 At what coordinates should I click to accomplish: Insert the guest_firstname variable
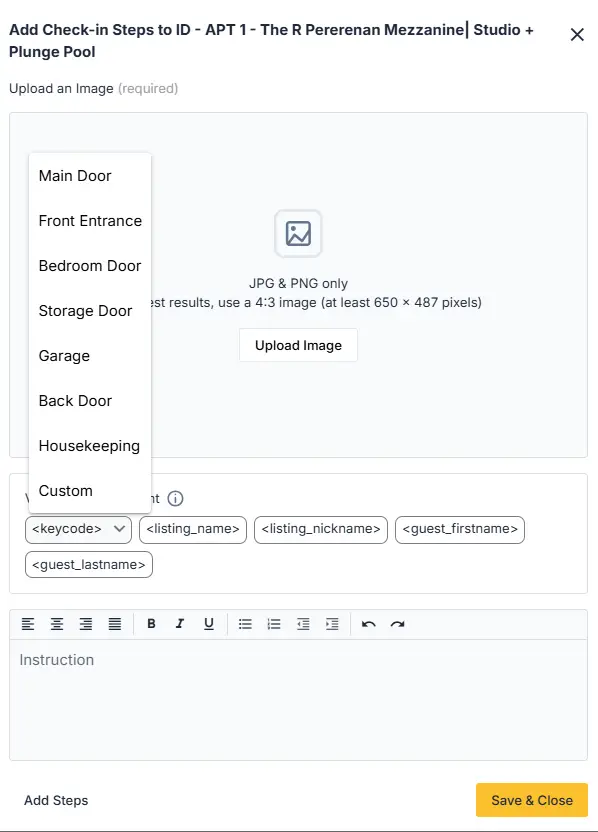(460, 530)
